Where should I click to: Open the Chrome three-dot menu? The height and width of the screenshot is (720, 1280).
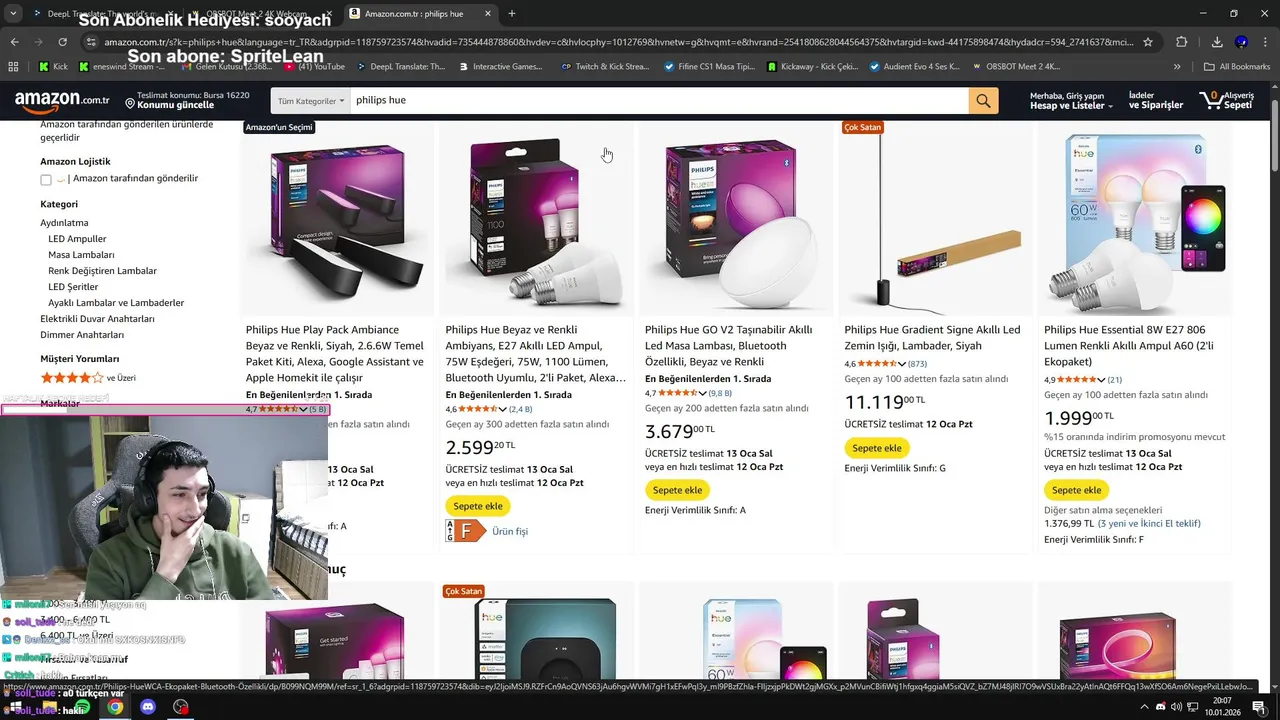(1265, 42)
